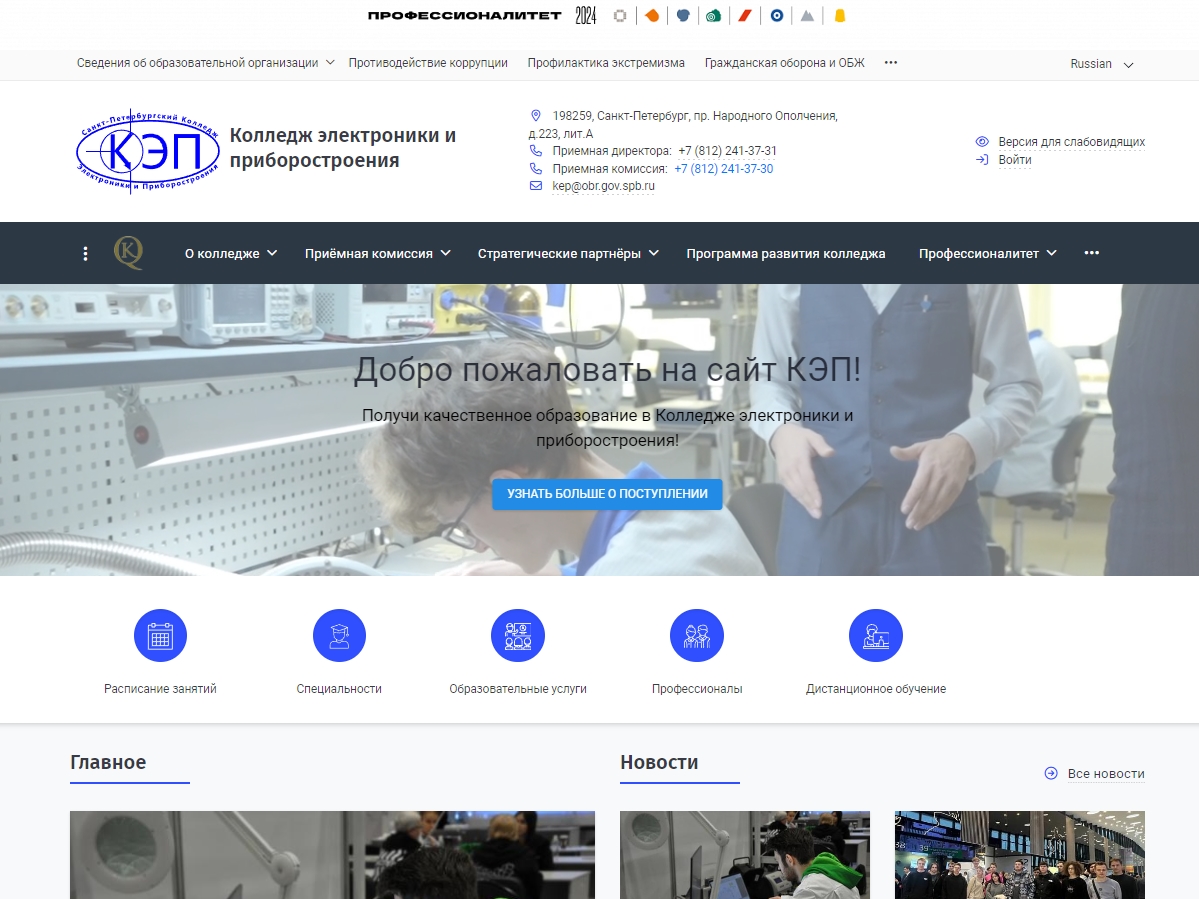This screenshot has height=899, width=1199.
Task: Open the vertical three-dots menu in navbar
Action: click(x=86, y=254)
